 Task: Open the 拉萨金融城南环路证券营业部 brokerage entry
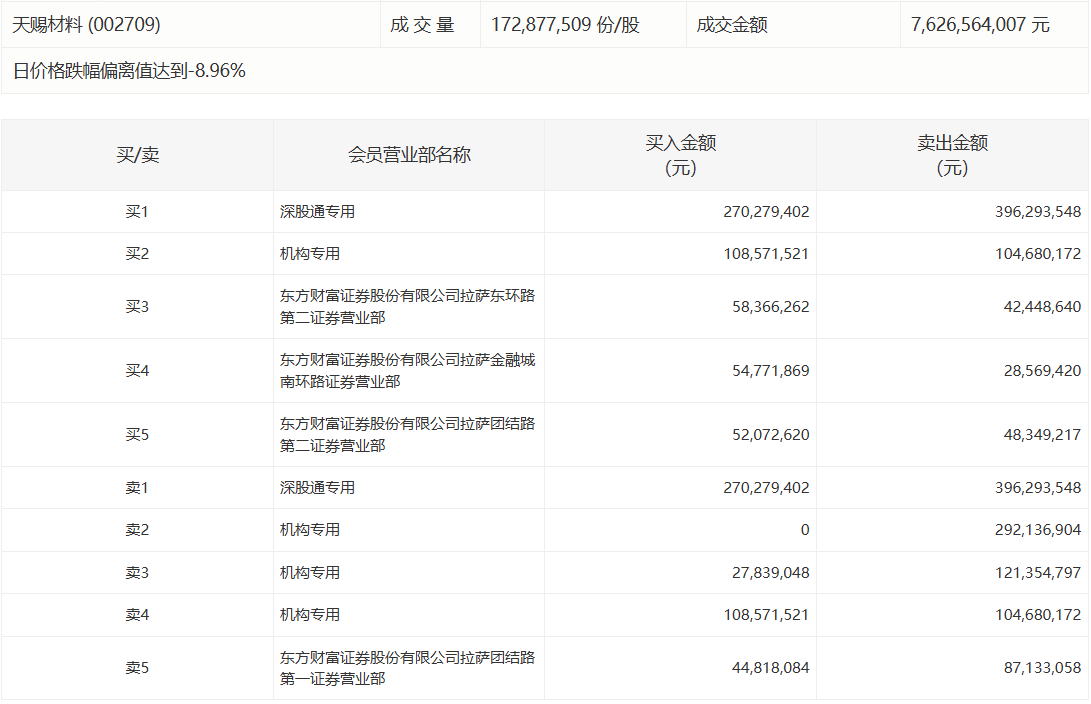407,371
